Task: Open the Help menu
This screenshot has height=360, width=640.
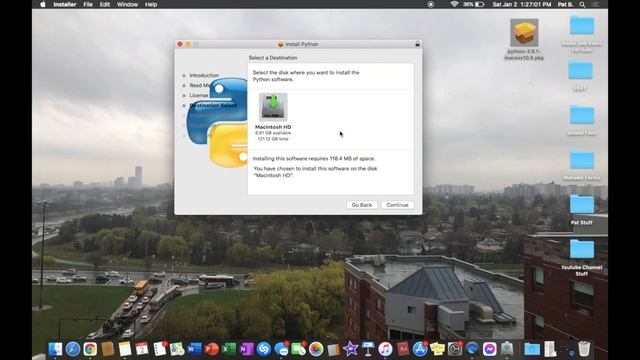Action: tap(151, 4)
